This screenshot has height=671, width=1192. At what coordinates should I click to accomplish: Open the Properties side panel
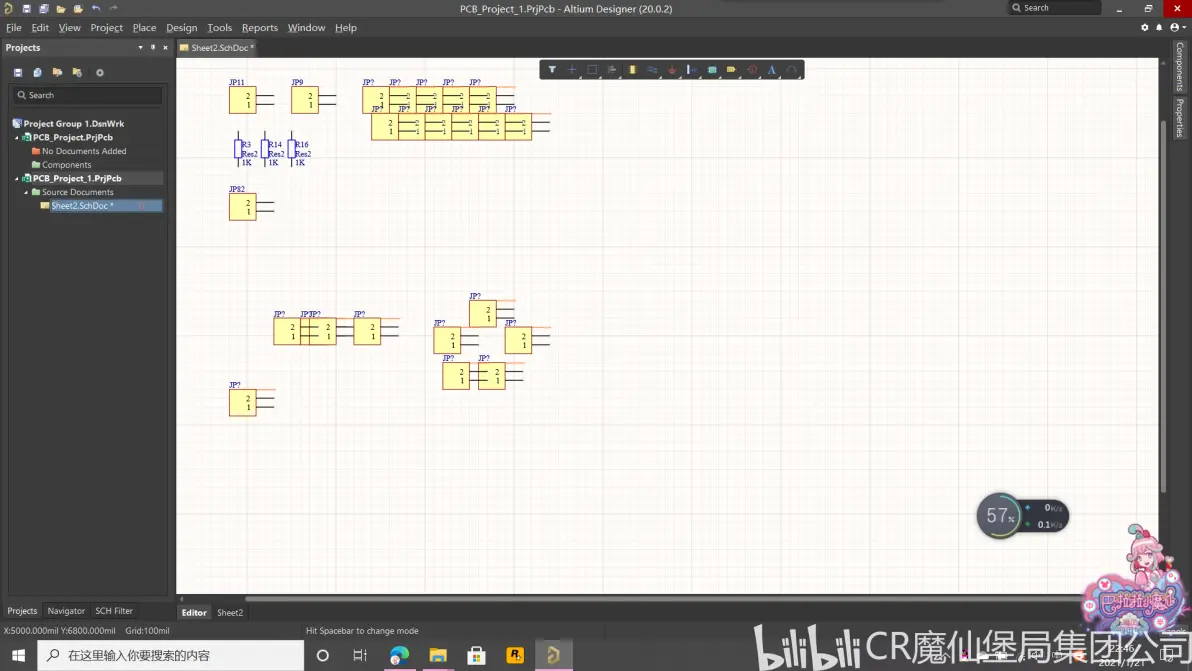point(1180,118)
